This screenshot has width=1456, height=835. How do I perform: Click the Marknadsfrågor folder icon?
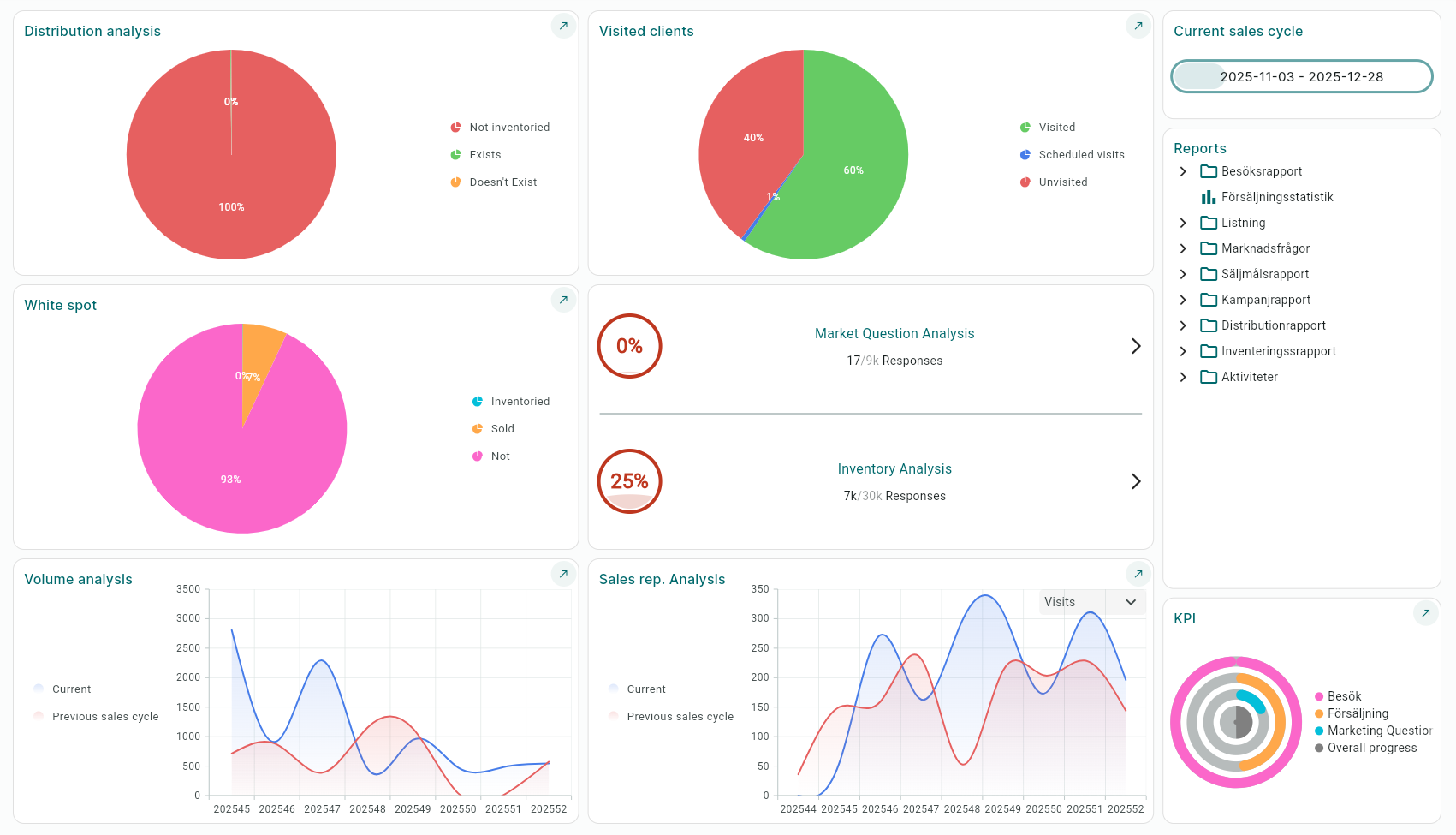(x=1209, y=248)
